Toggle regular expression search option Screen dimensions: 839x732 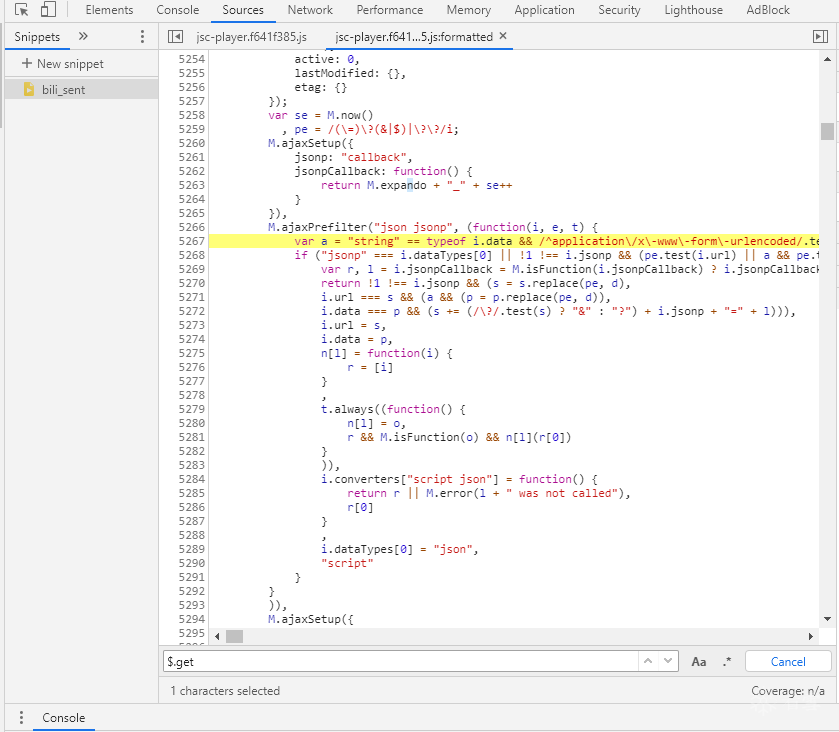tap(727, 662)
